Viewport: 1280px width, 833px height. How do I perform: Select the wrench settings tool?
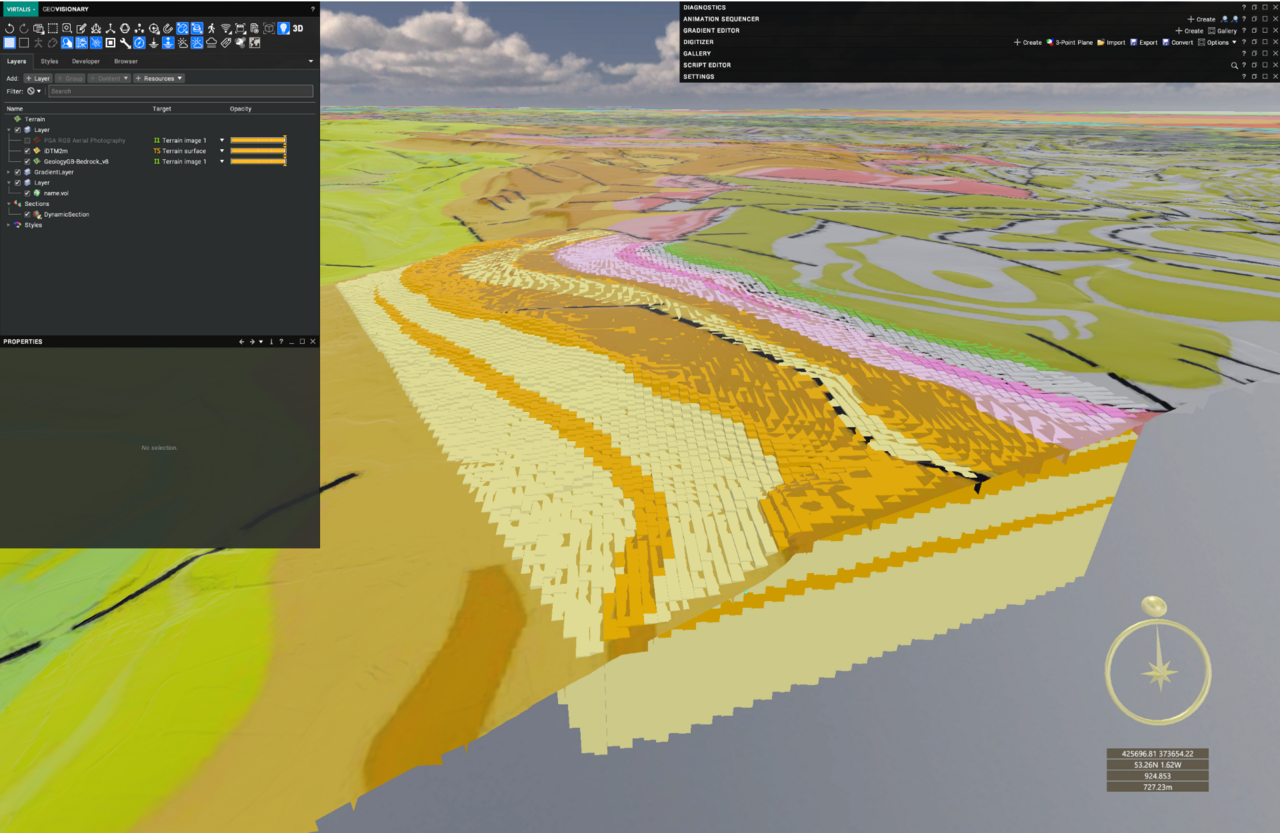(125, 43)
